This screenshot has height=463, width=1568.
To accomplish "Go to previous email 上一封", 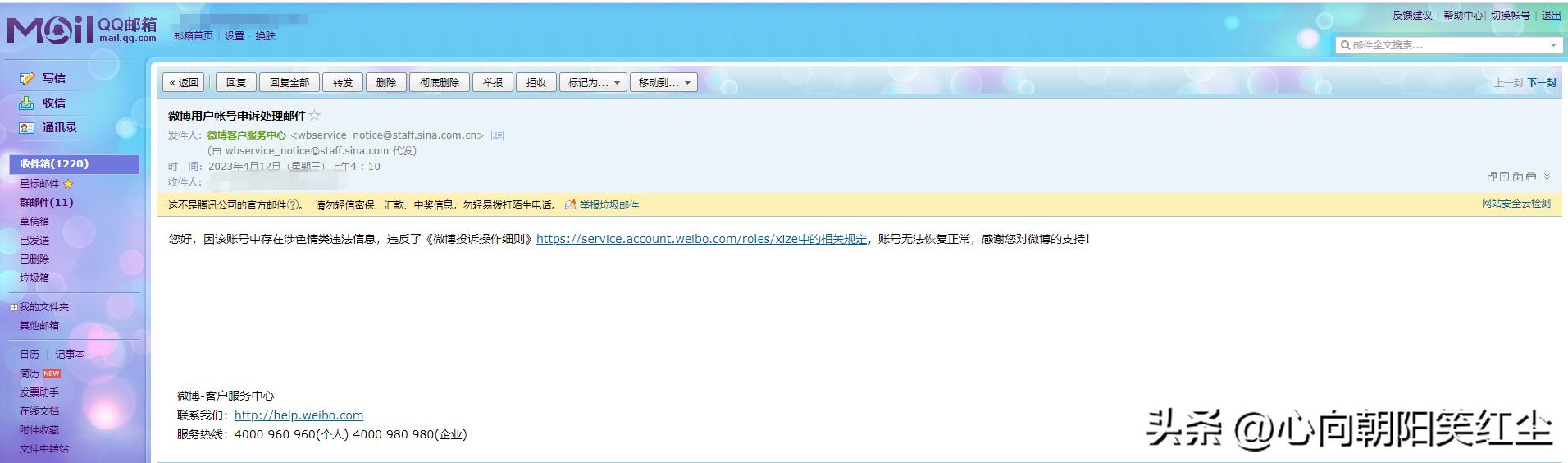I will click(1508, 83).
